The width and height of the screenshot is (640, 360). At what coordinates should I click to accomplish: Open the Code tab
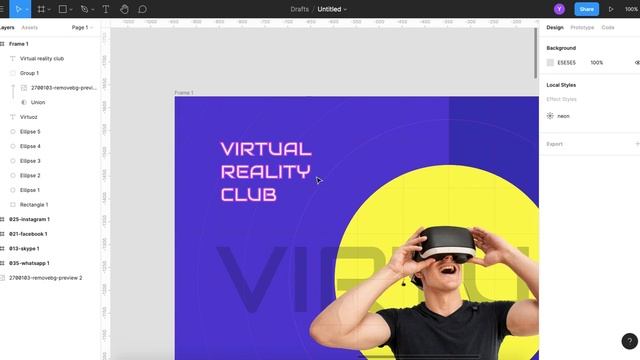coord(608,27)
